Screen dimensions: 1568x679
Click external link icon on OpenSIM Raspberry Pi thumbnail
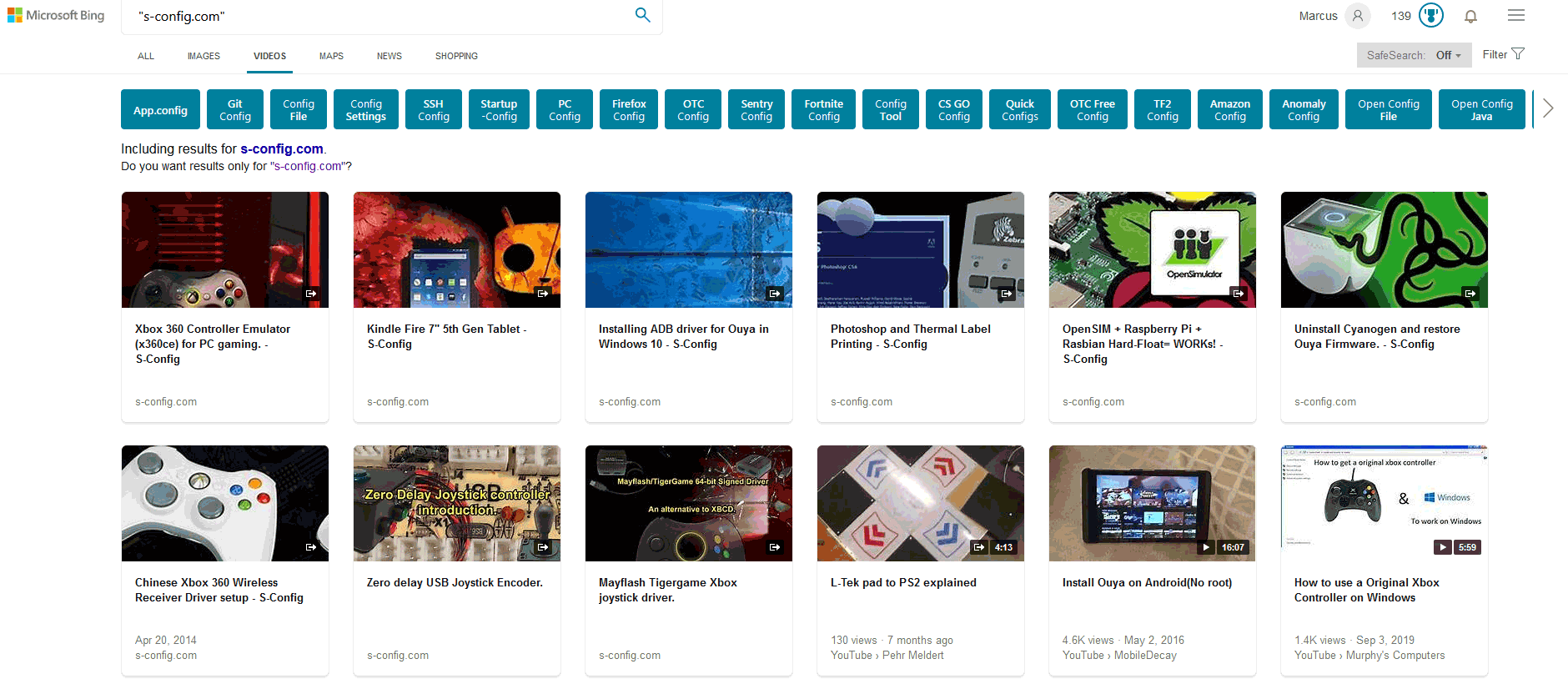click(x=1239, y=294)
